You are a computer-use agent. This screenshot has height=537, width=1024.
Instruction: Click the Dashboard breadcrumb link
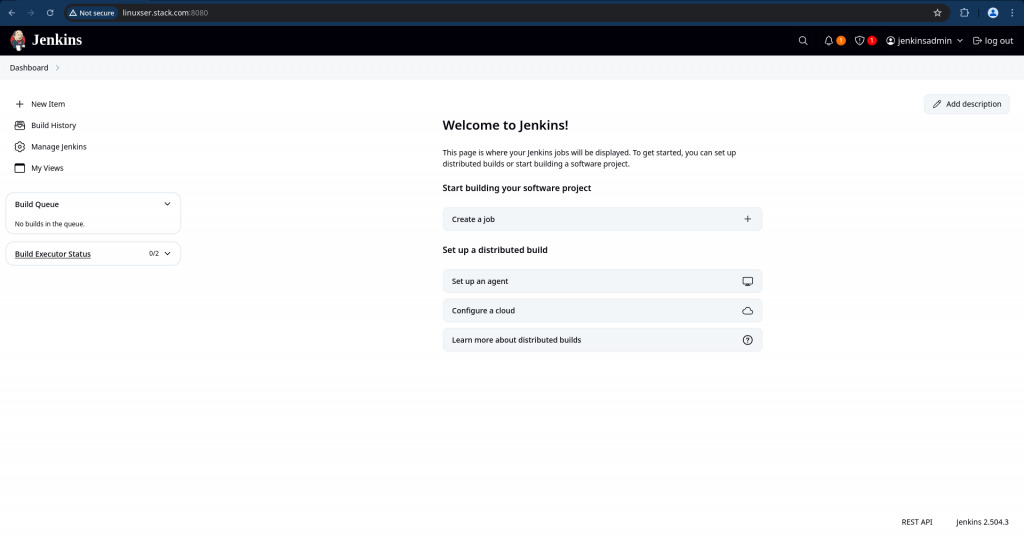(29, 68)
